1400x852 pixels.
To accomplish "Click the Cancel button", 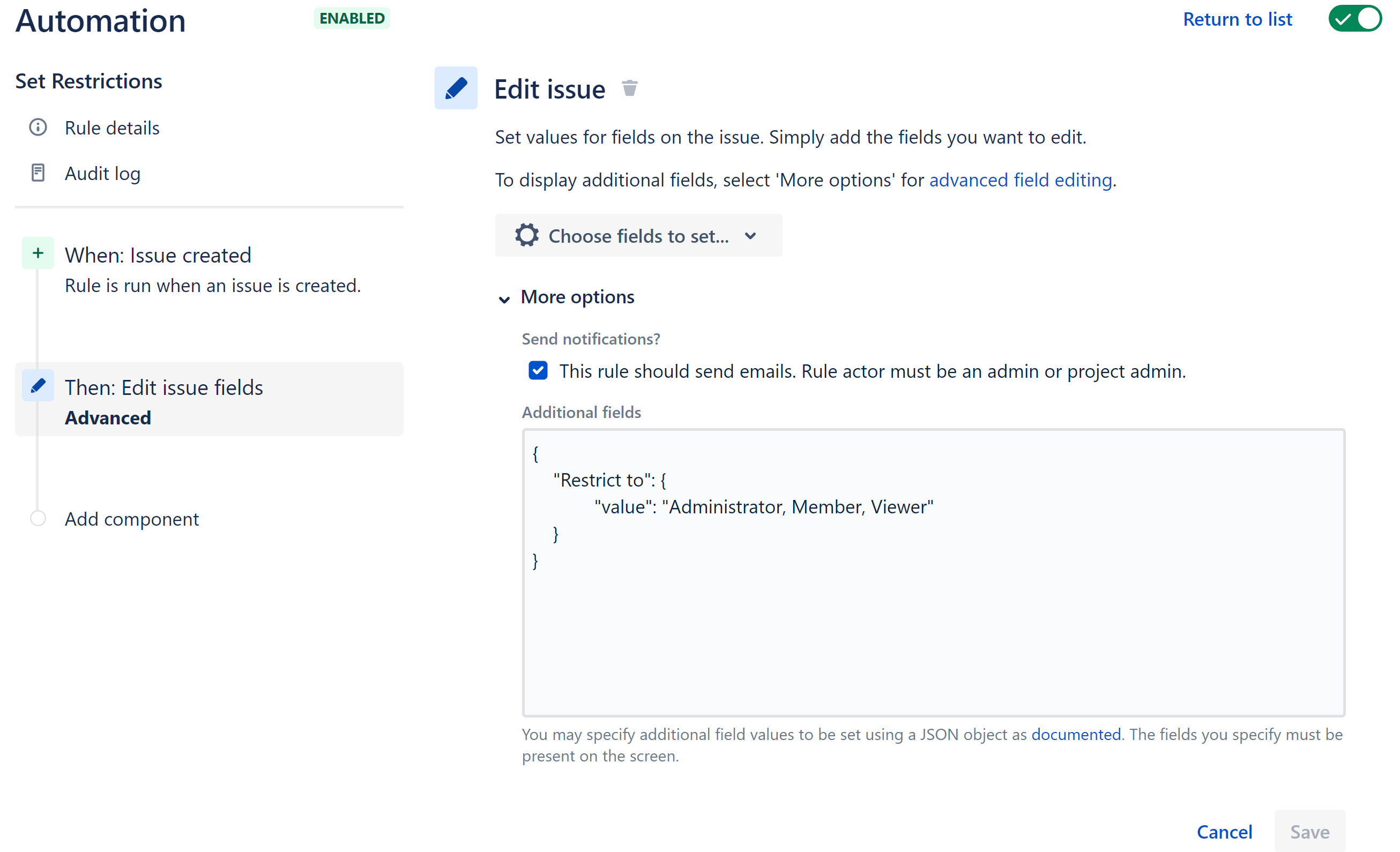I will 1224,832.
